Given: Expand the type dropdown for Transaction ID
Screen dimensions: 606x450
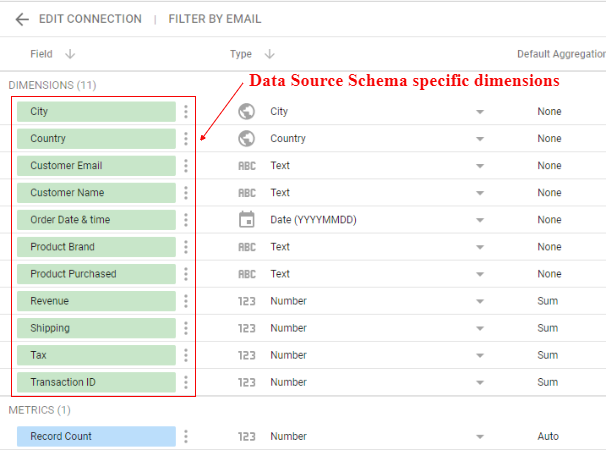Looking at the screenshot, I should [x=480, y=382].
